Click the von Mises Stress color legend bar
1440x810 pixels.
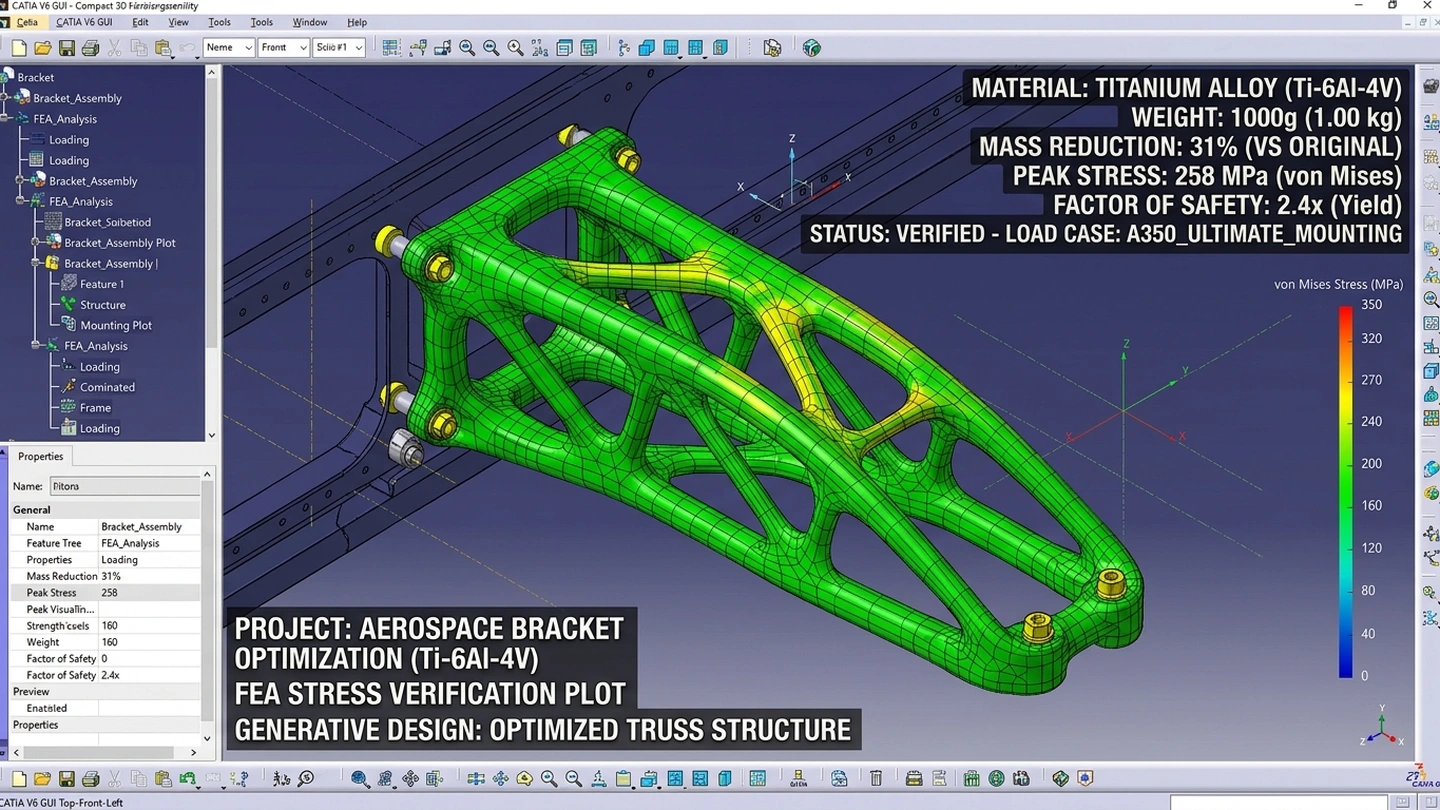coord(1346,491)
